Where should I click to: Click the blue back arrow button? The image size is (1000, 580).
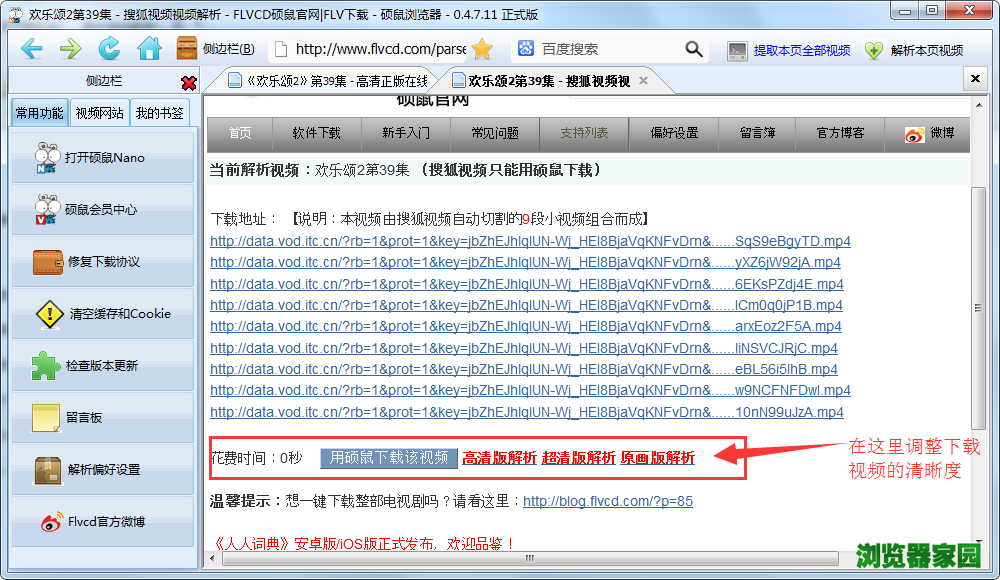[x=31, y=49]
